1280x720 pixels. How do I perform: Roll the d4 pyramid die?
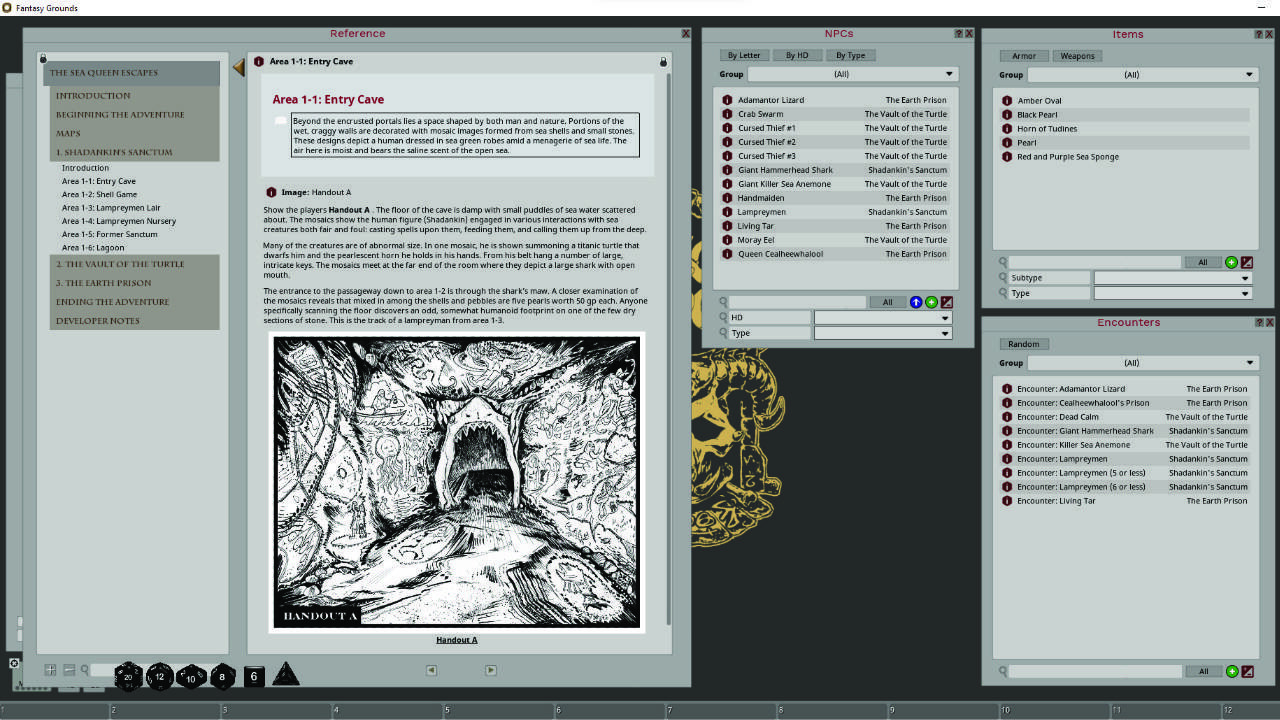[x=285, y=675]
